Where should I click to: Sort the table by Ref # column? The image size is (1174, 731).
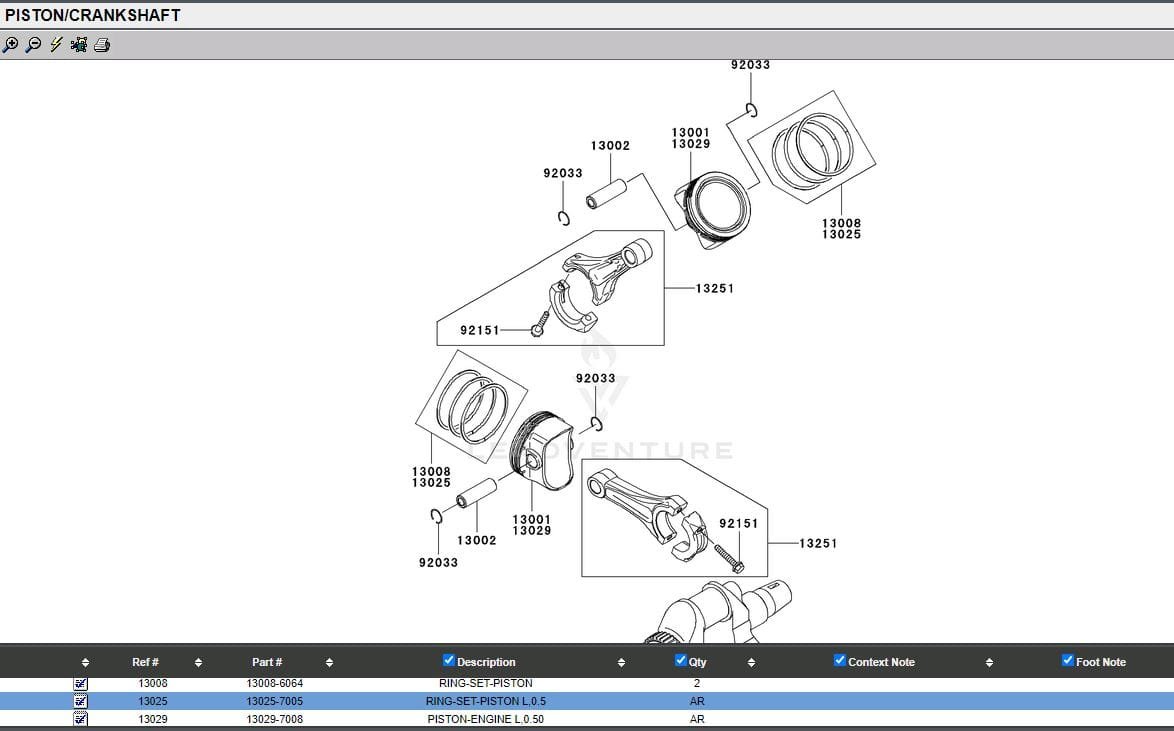pyautogui.click(x=198, y=661)
